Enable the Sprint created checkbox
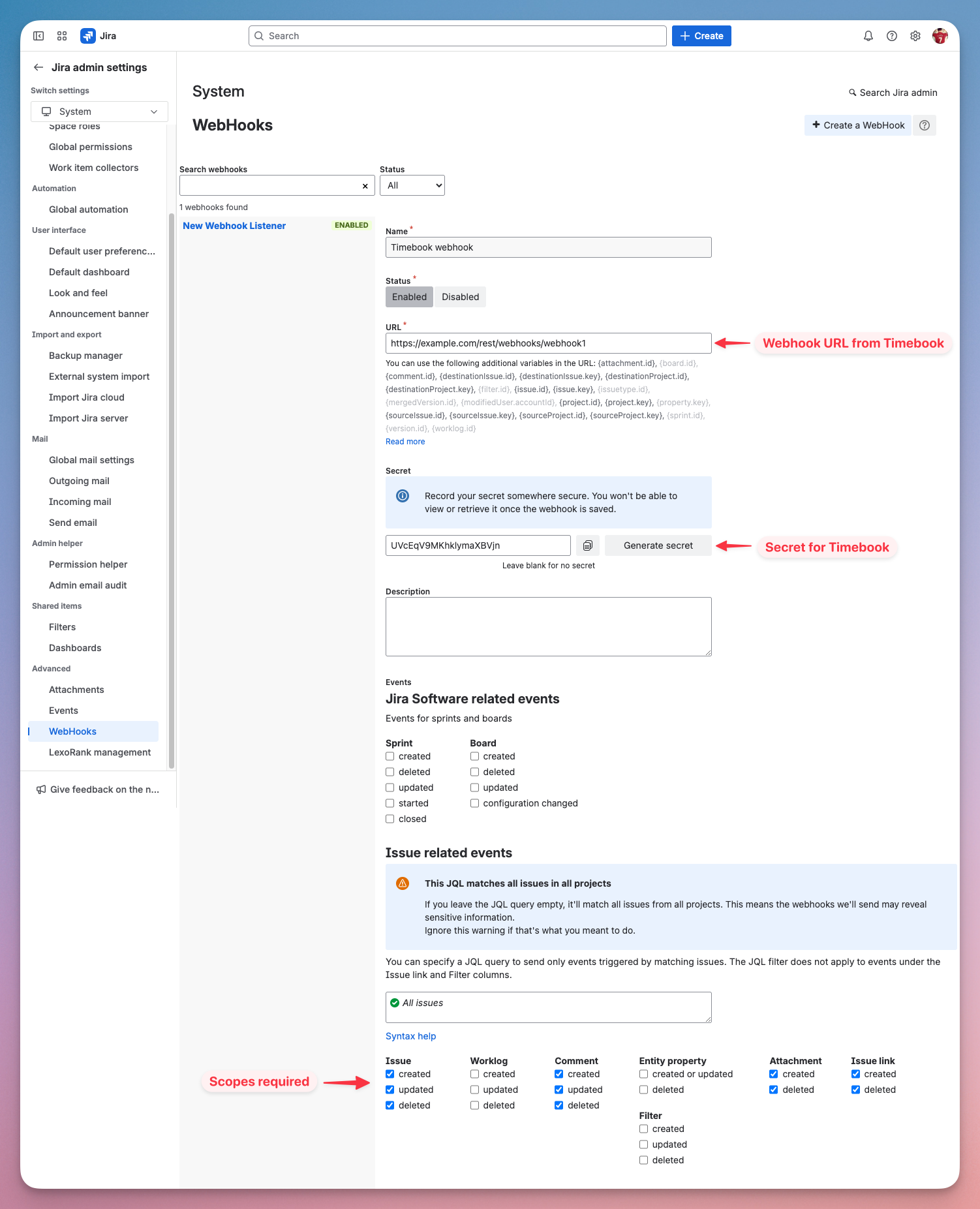The height and width of the screenshot is (1209, 980). [x=390, y=756]
